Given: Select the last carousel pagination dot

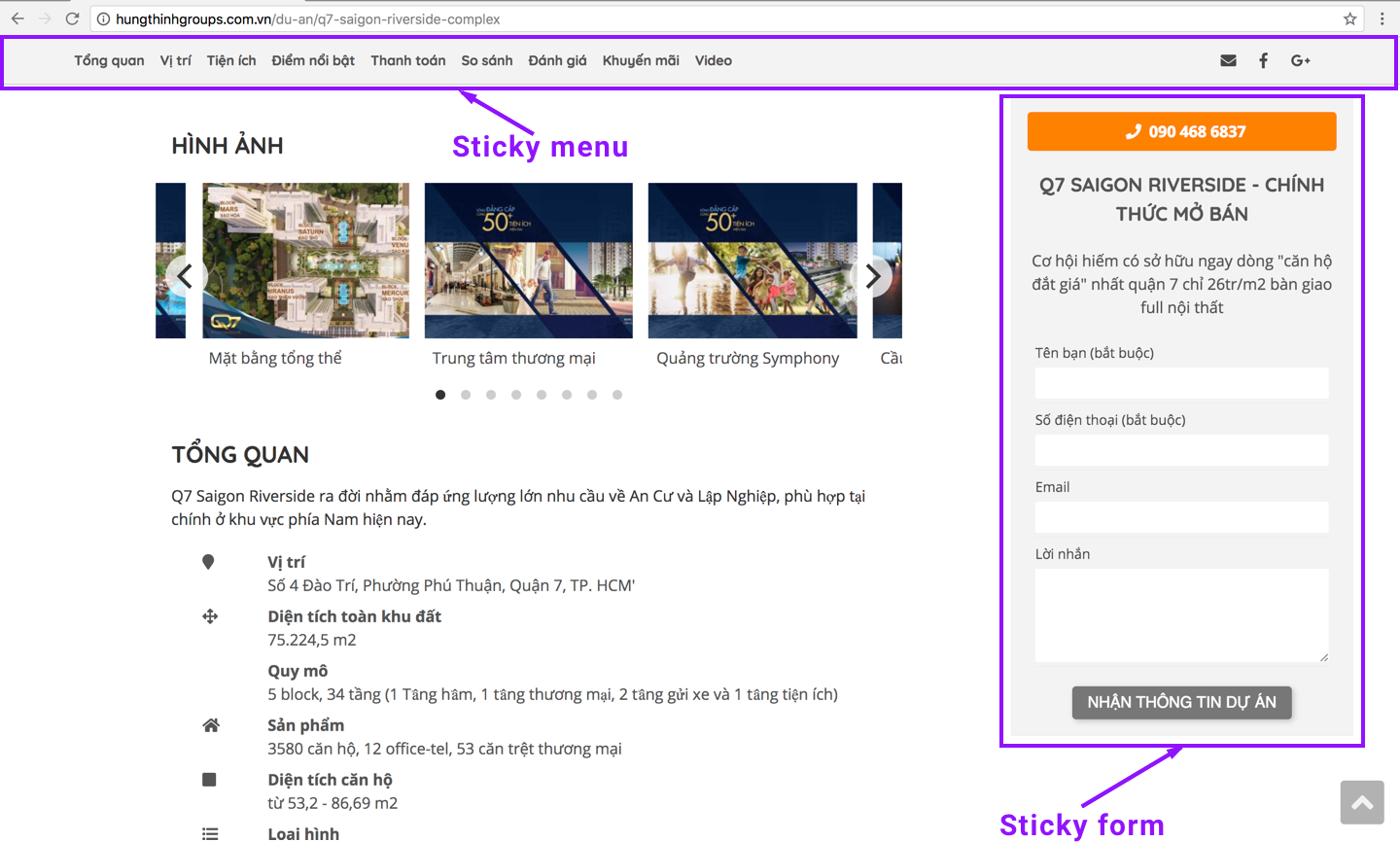Looking at the screenshot, I should pyautogui.click(x=617, y=395).
